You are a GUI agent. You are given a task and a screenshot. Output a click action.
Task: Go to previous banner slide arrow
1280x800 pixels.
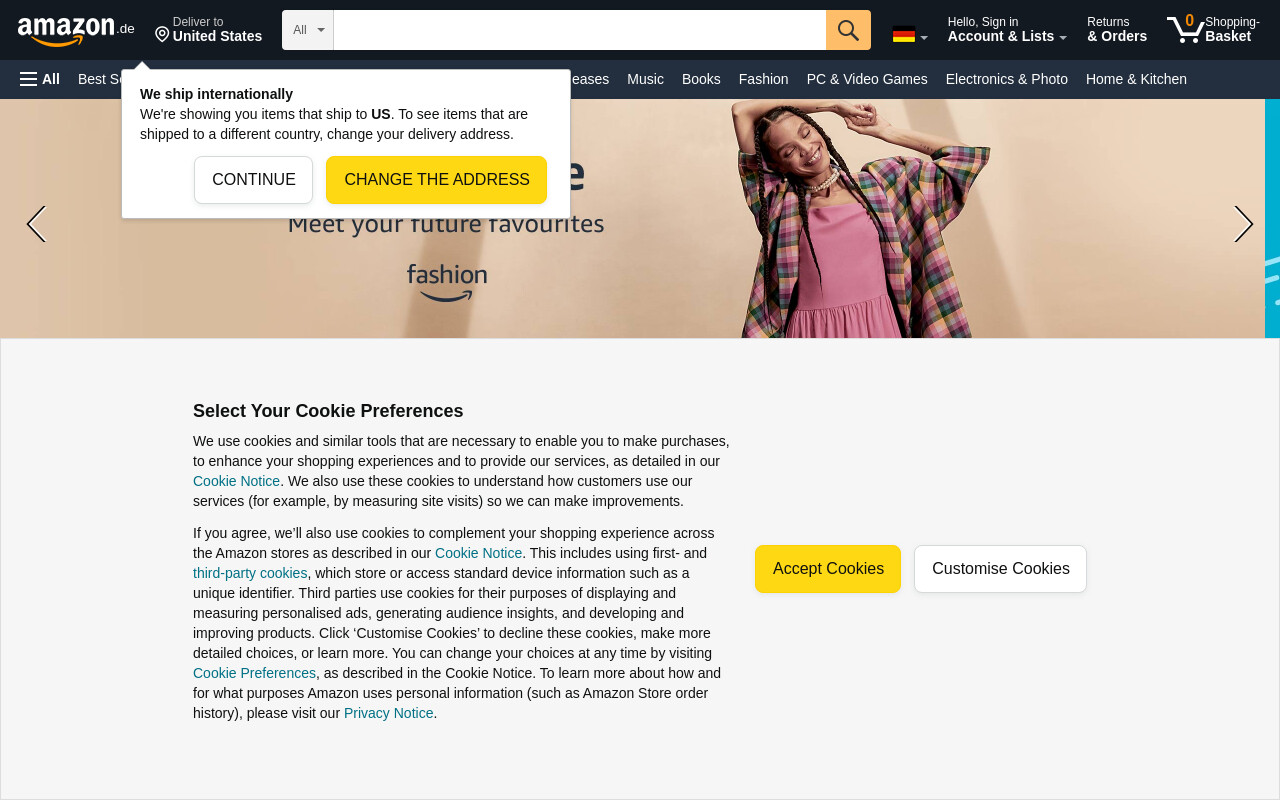point(36,224)
